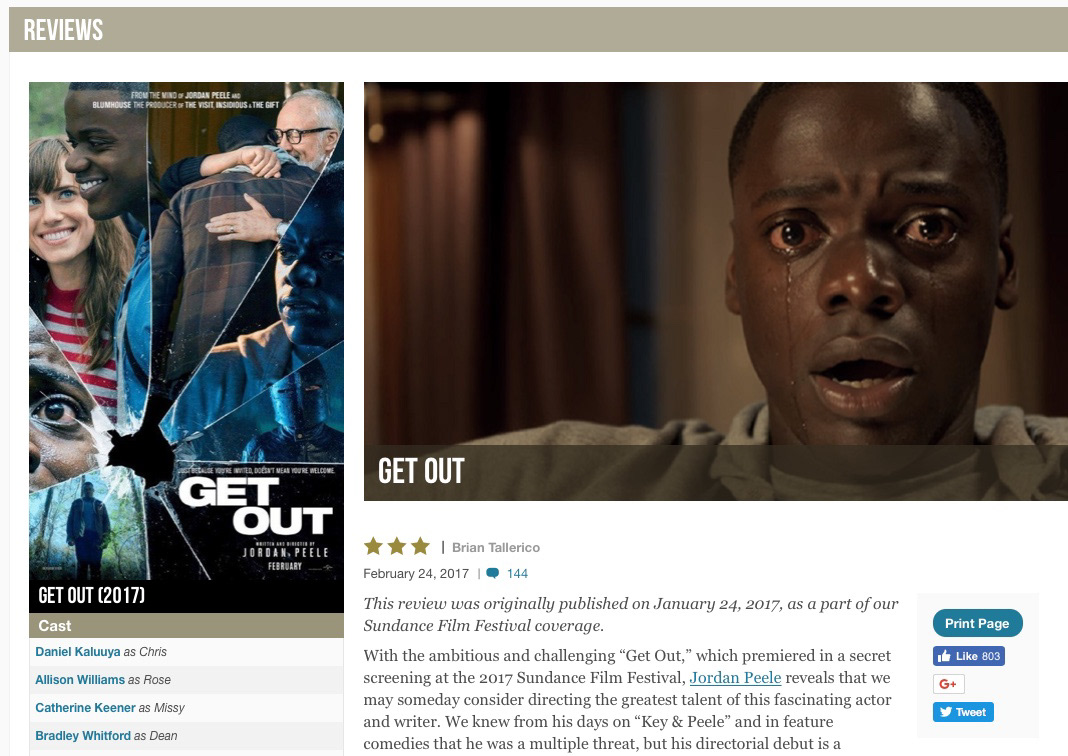
Task: Click the Reviews section header
Action: click(x=63, y=30)
